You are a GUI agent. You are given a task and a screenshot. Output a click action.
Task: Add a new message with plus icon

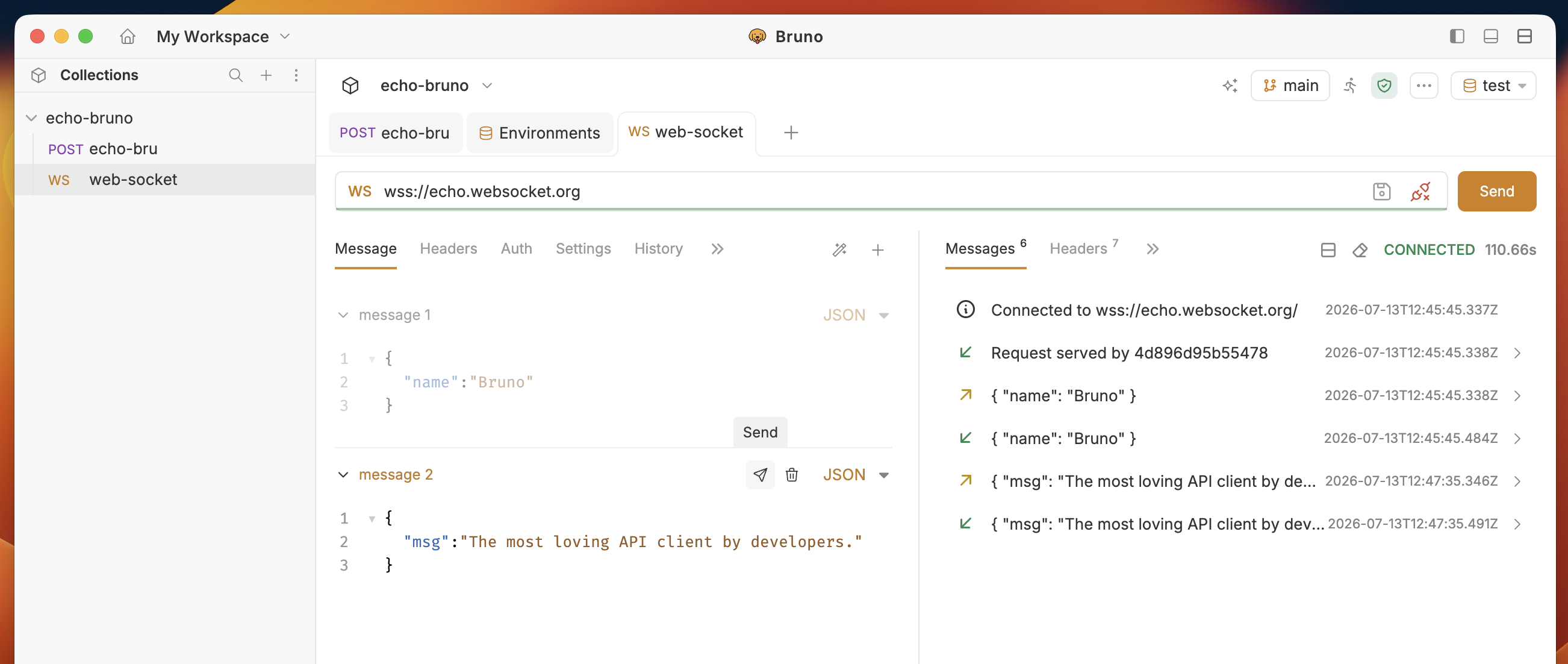coord(878,250)
